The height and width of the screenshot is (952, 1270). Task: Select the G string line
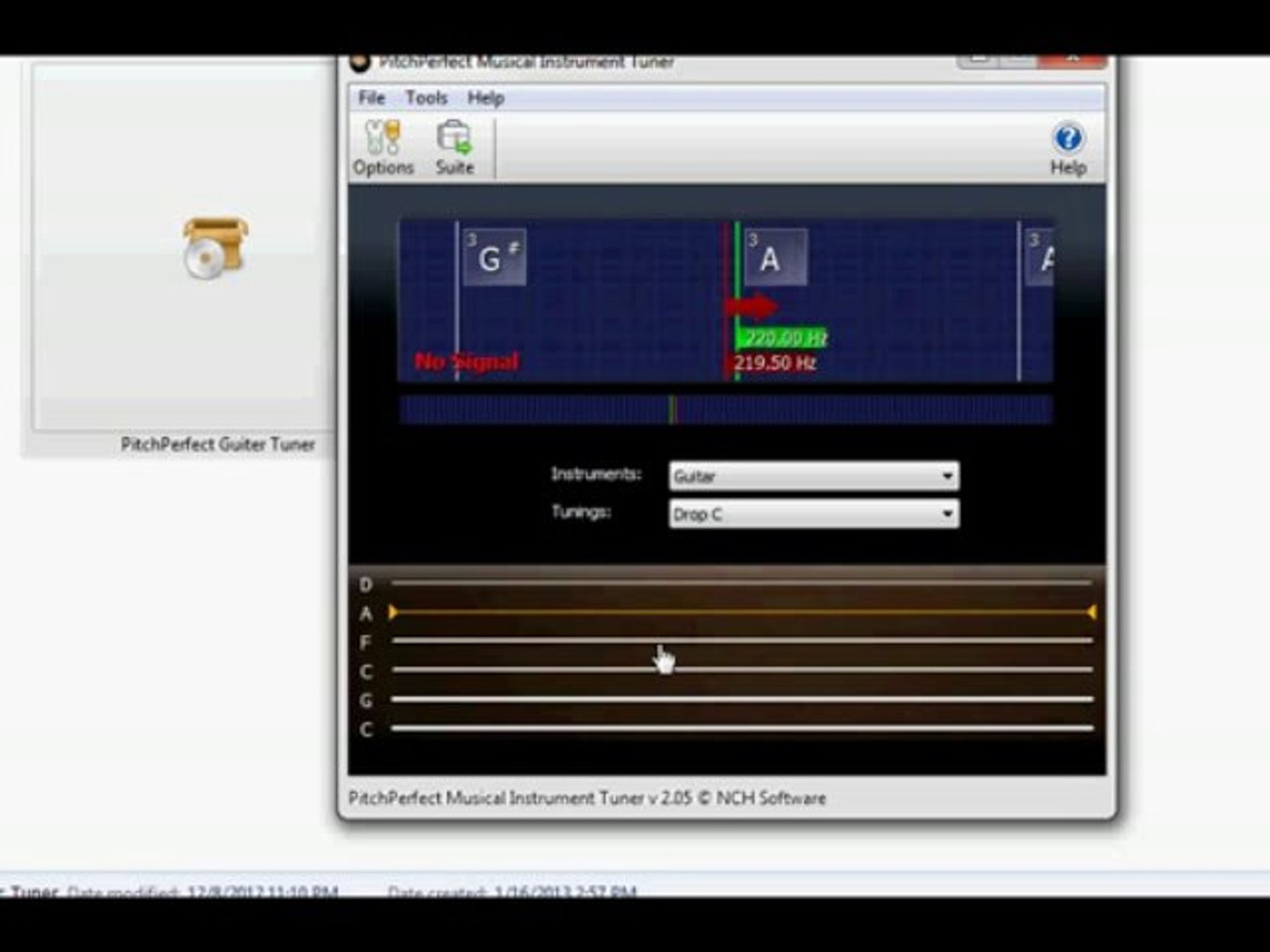(742, 699)
